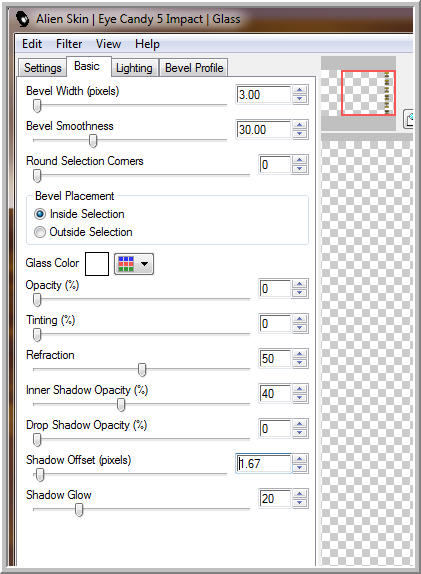
Task: Open the View menu
Action: (x=108, y=44)
